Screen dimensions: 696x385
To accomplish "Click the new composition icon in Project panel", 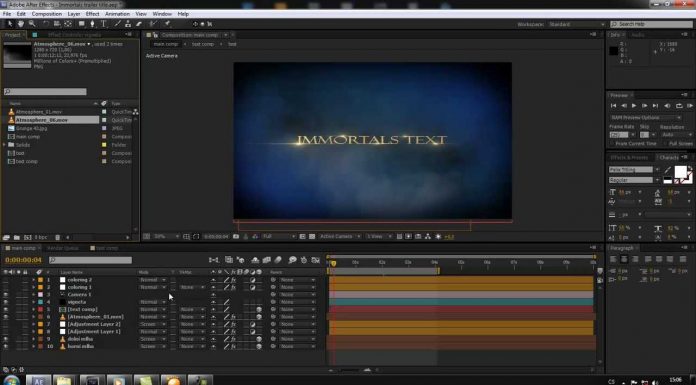I will [28, 238].
